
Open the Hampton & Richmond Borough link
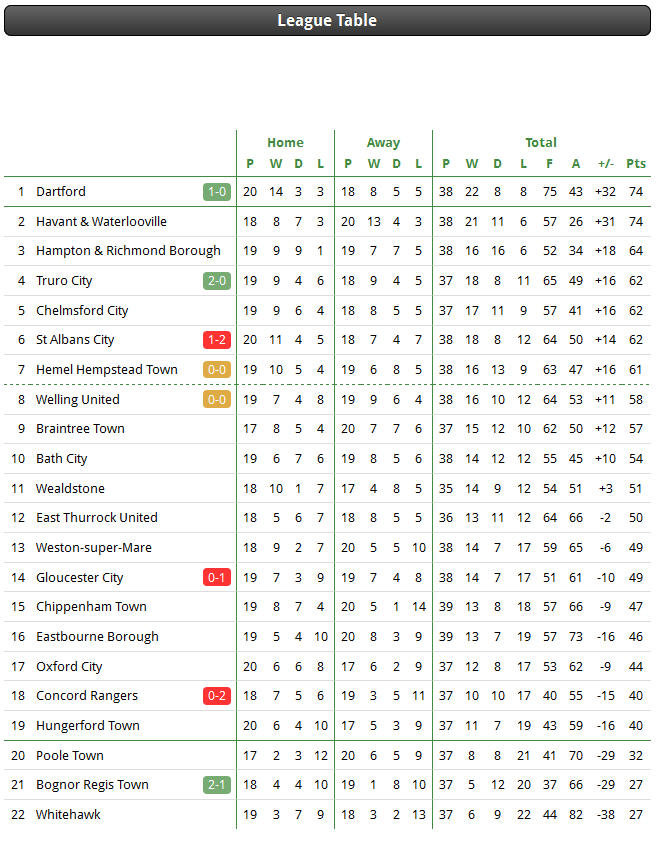tap(128, 251)
